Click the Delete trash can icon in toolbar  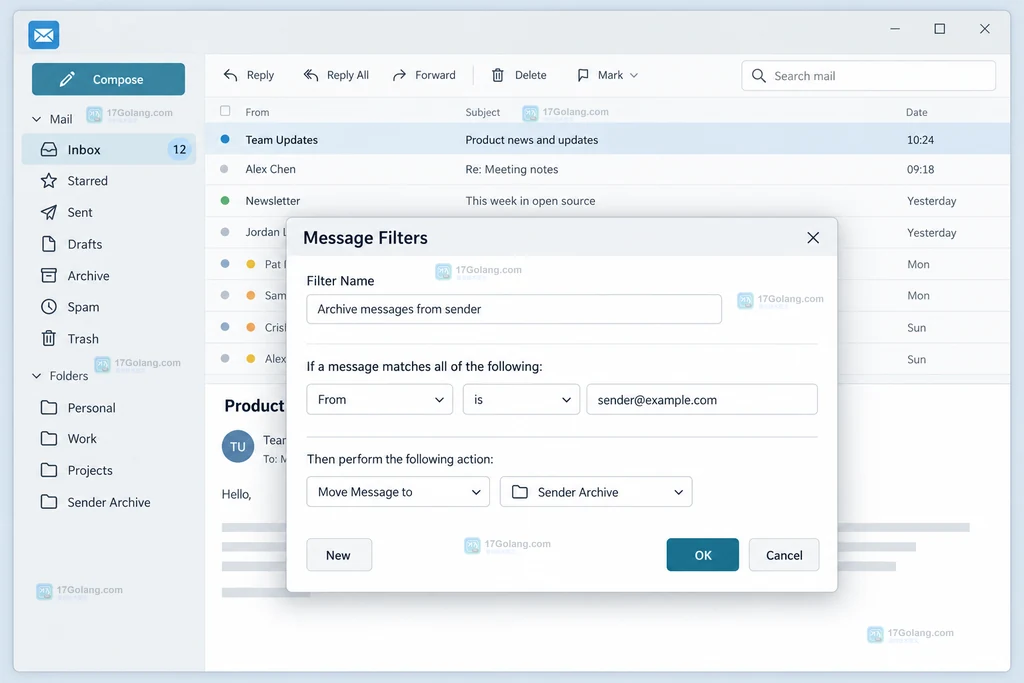tap(498, 75)
